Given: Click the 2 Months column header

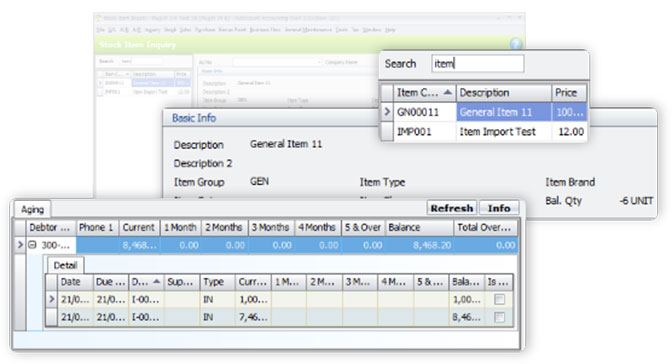Looking at the screenshot, I should 224,227.
